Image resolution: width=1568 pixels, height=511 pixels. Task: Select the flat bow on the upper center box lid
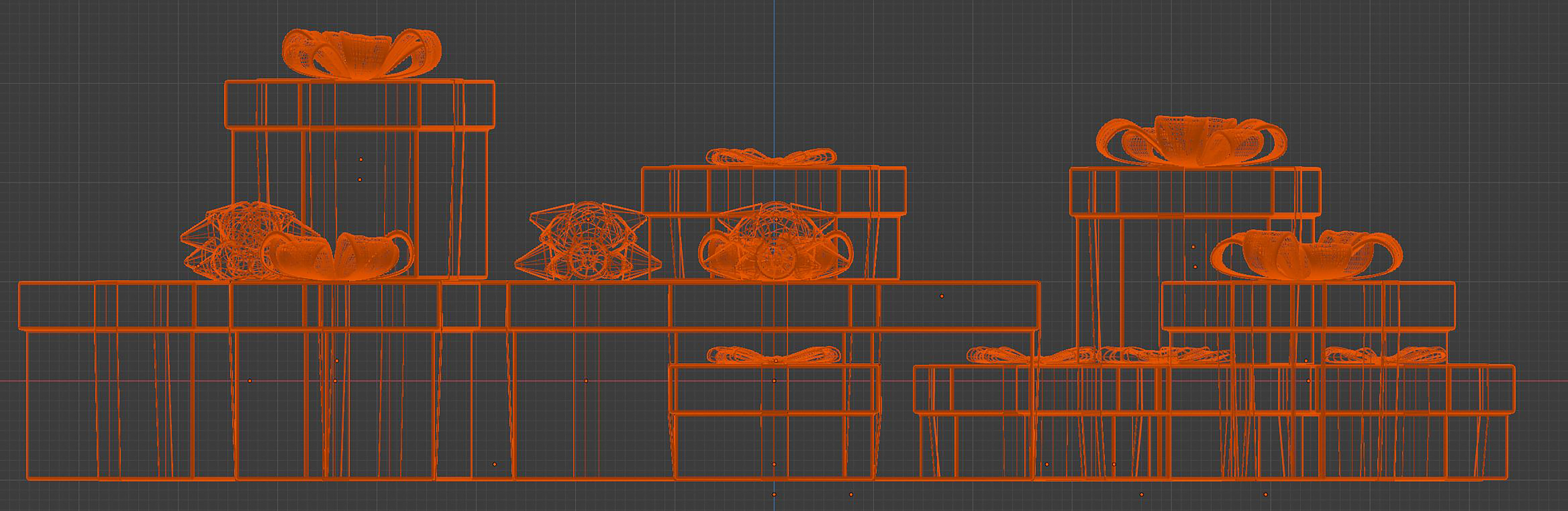pos(771,157)
